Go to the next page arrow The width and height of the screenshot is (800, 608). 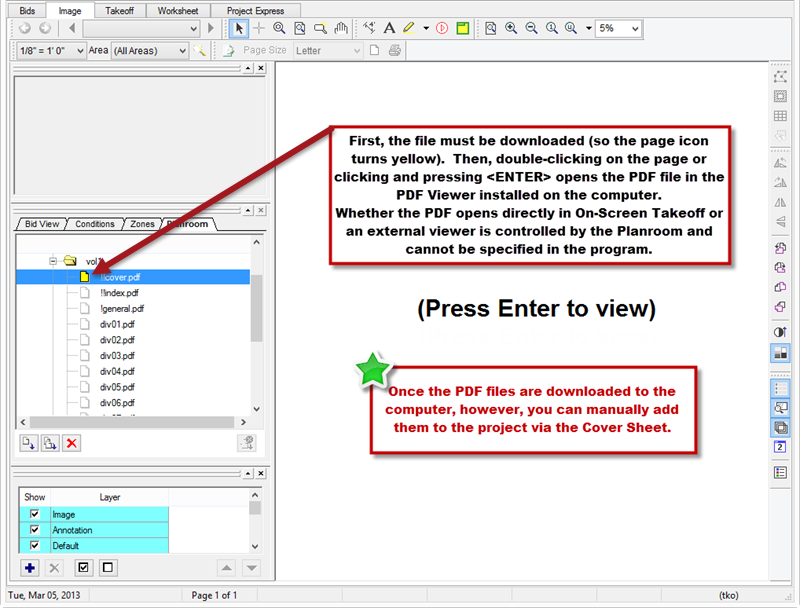[x=211, y=29]
